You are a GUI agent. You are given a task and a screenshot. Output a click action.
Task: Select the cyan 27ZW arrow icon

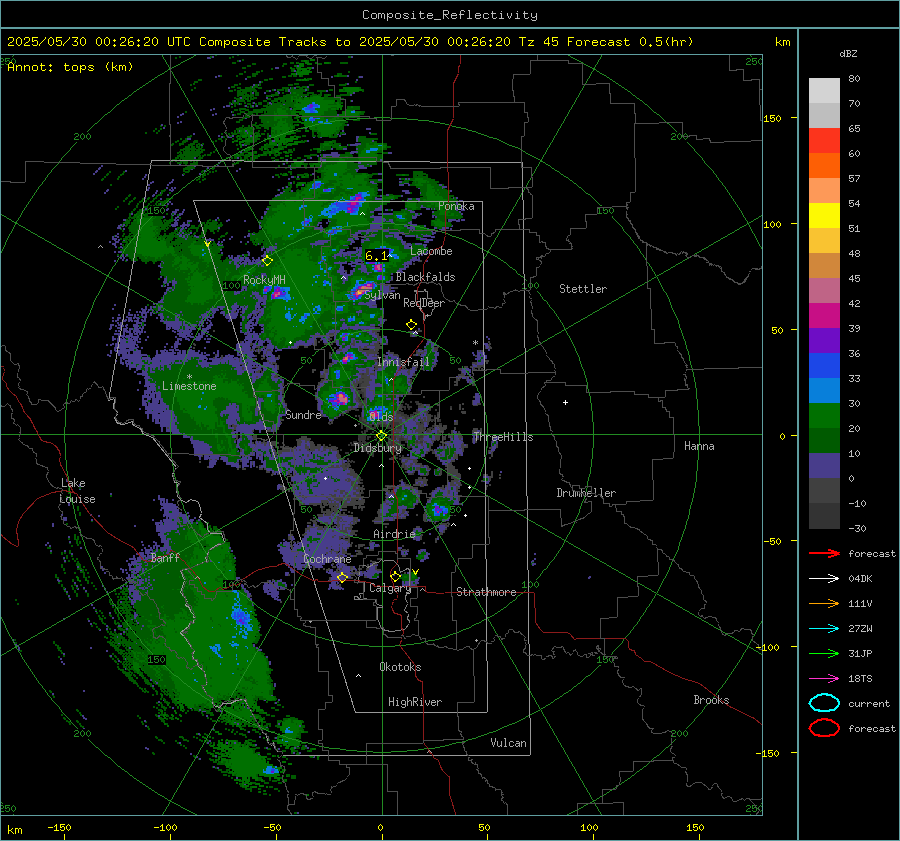coord(824,629)
